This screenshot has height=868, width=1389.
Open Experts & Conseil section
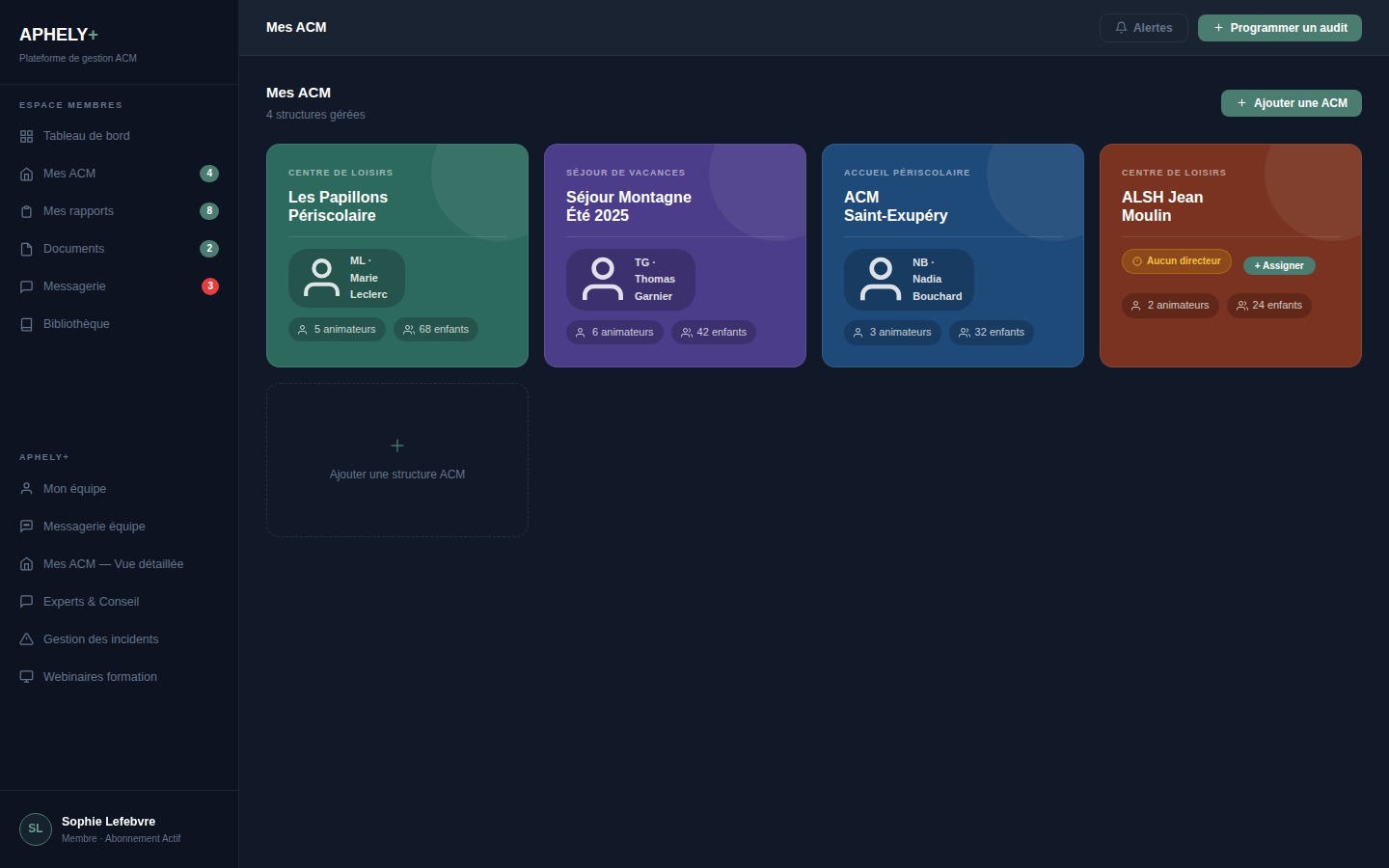pos(91,602)
